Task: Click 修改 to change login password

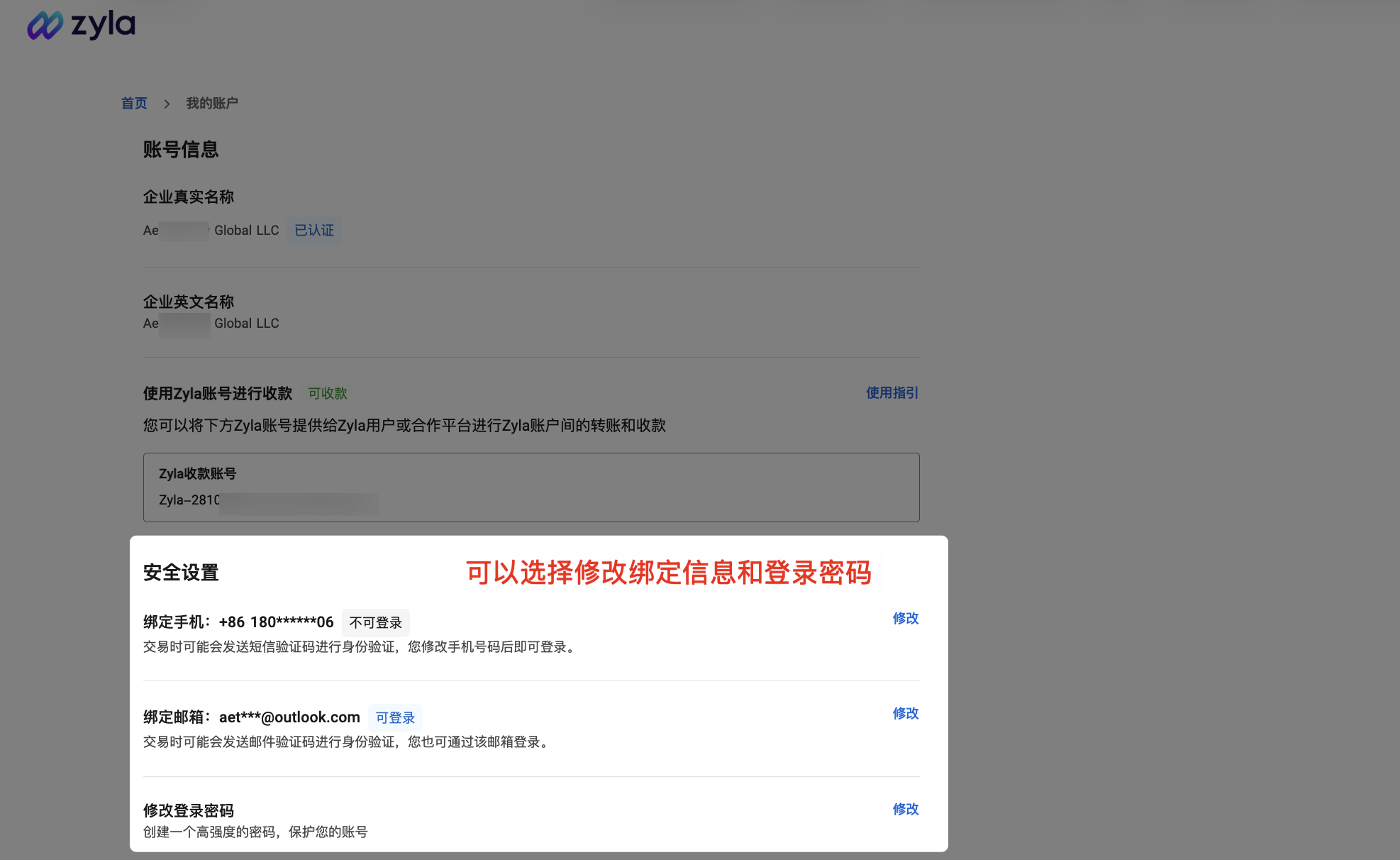Action: (905, 809)
